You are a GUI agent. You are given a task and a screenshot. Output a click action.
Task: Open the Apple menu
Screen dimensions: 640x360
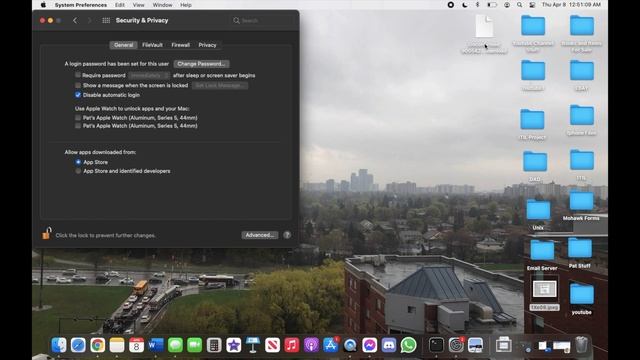43,5
